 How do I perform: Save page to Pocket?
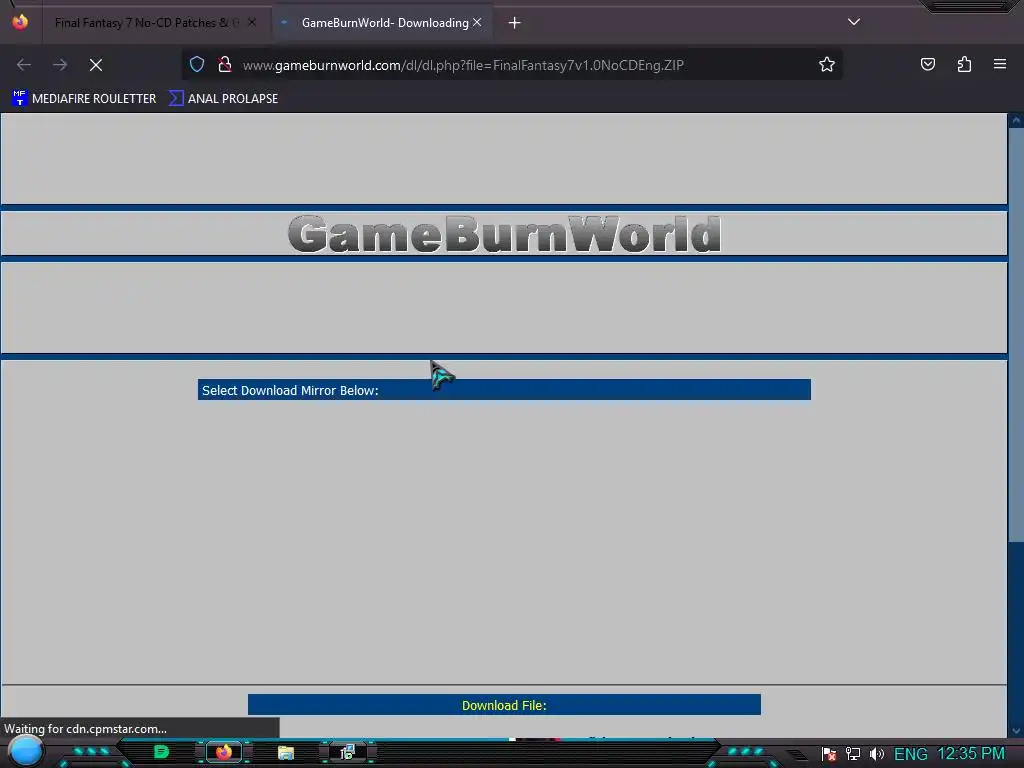[x=928, y=64]
